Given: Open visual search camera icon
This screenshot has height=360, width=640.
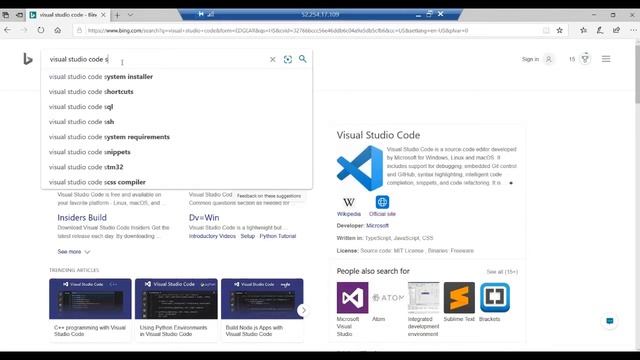Looking at the screenshot, I should click(x=288, y=59).
